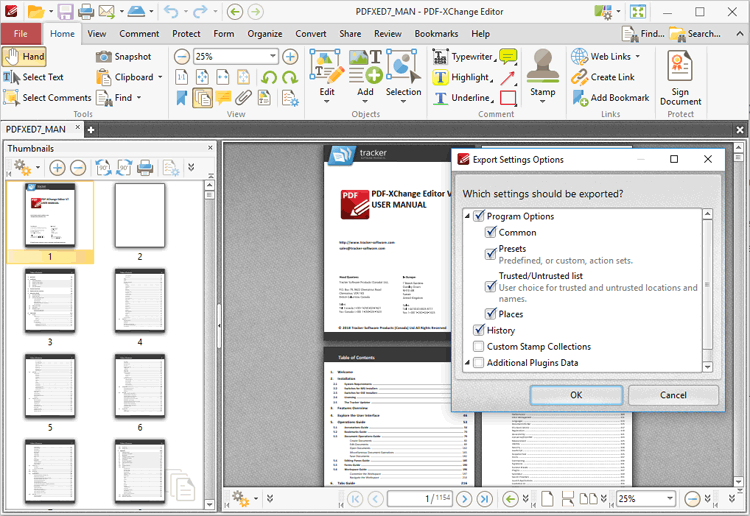This screenshot has width=750, height=516.
Task: Uncheck the Places checkbox
Action: 491,314
